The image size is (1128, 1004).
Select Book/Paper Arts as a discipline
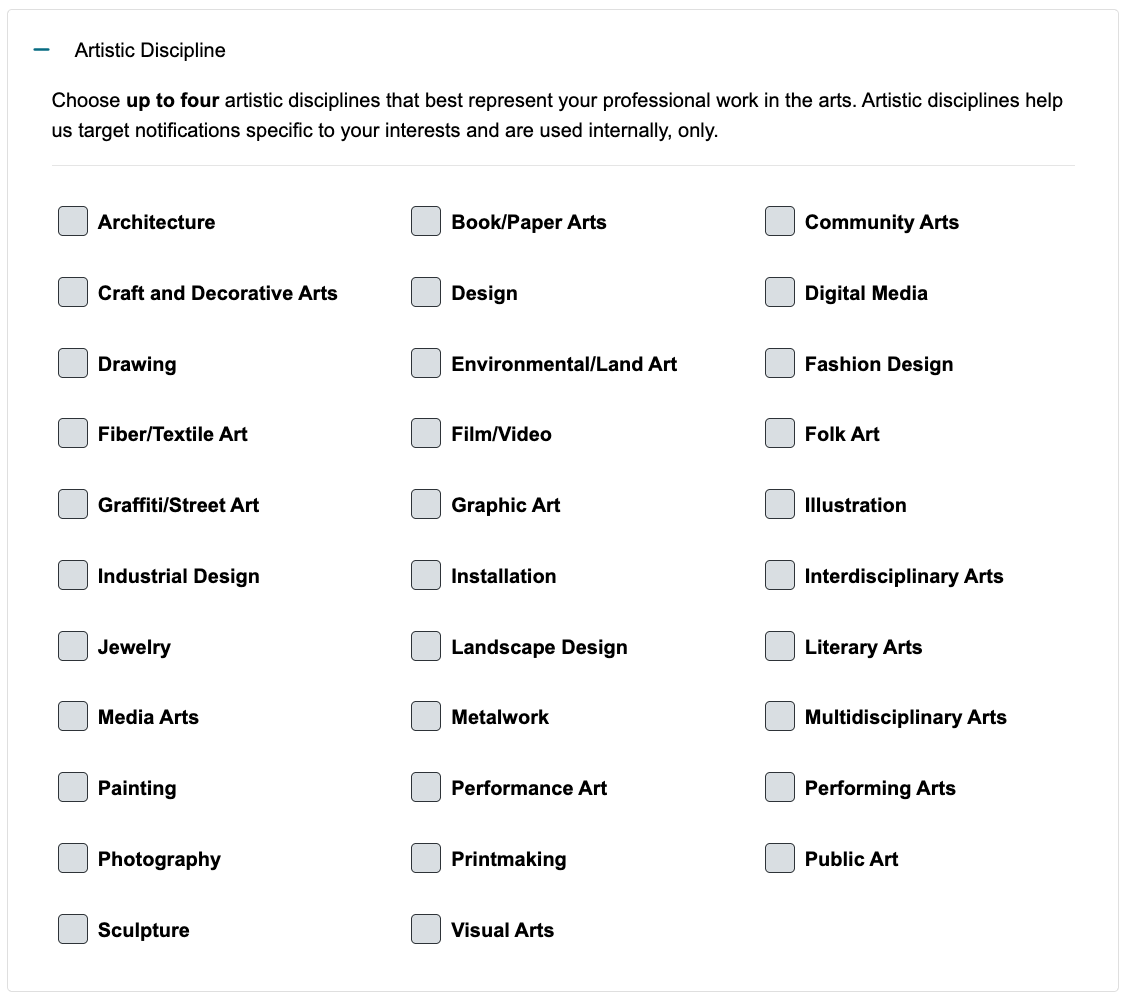tap(425, 221)
